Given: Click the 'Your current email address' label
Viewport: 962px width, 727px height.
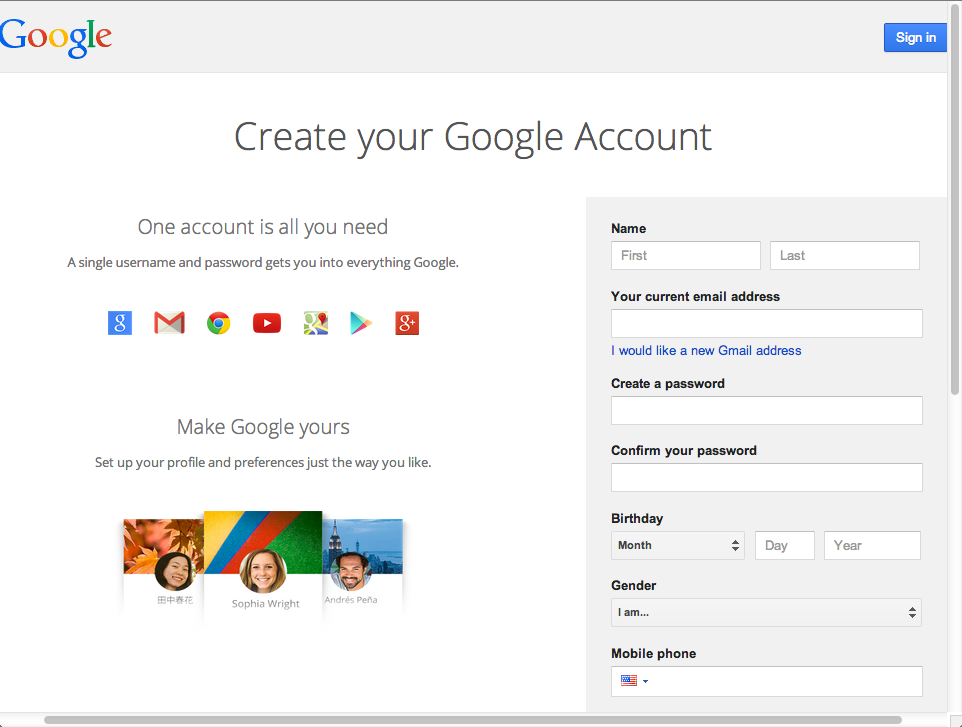Looking at the screenshot, I should tap(695, 296).
